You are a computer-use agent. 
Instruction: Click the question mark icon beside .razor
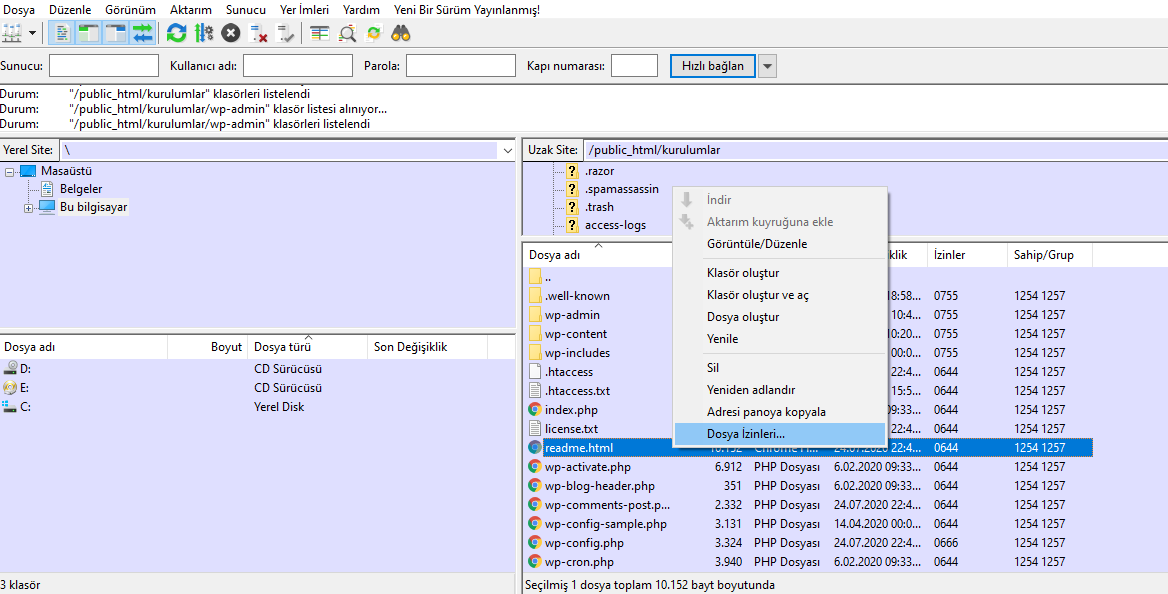tap(572, 171)
